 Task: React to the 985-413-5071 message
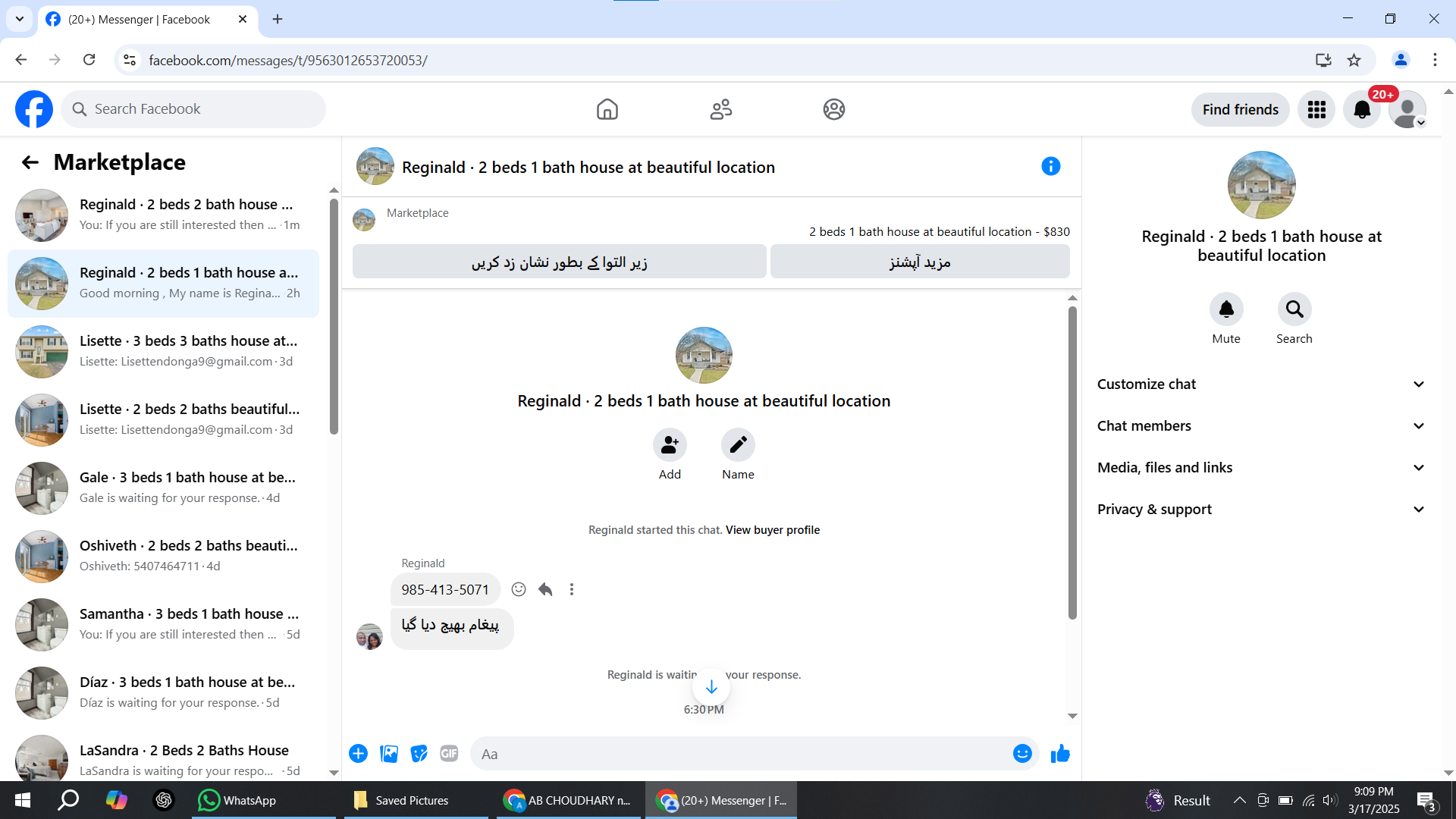point(519,589)
